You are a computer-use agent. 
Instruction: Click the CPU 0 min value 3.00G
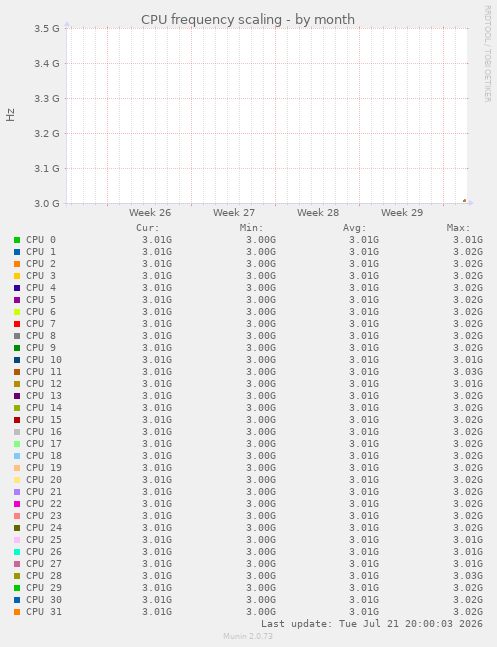point(261,240)
